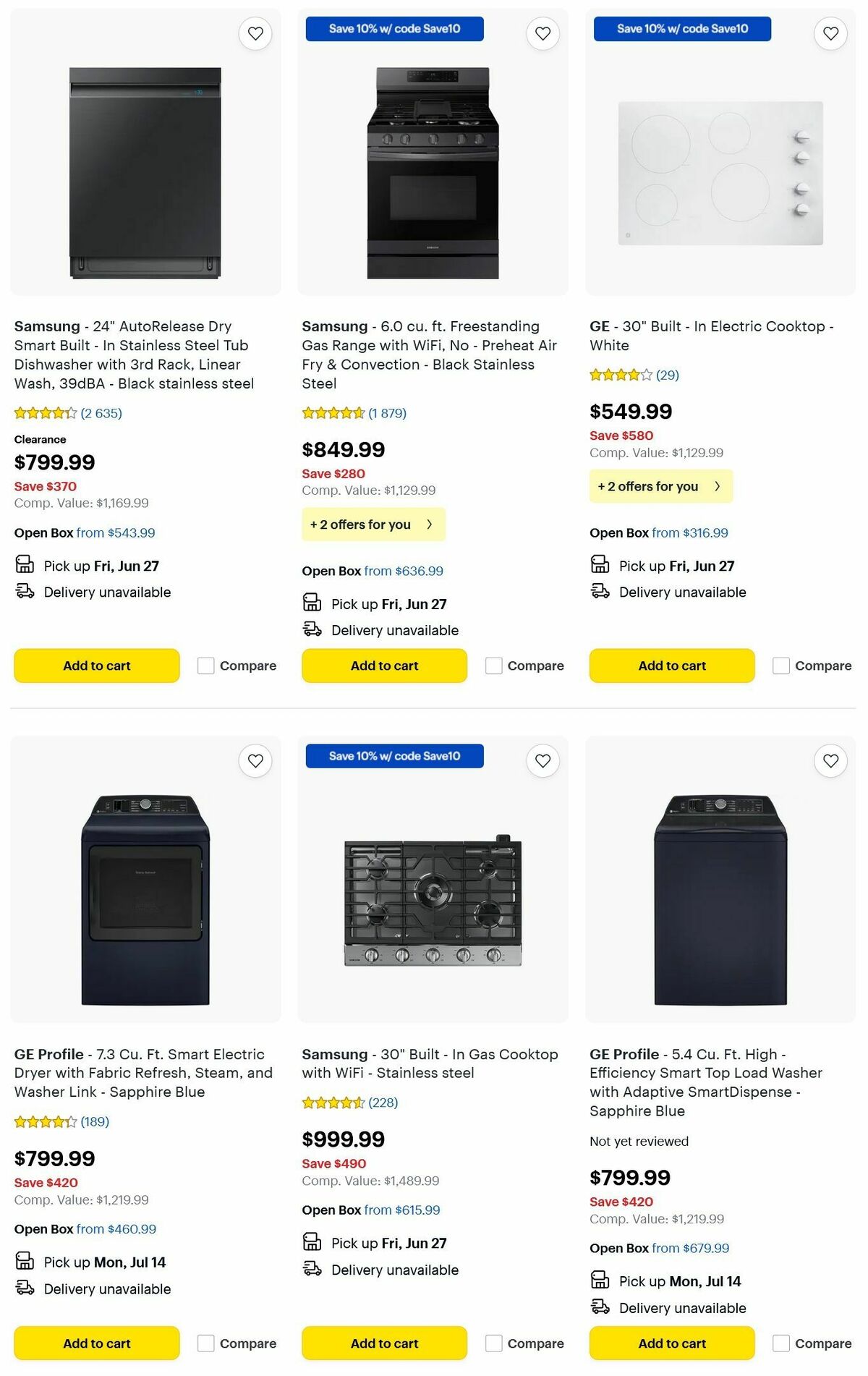The image size is (868, 1376).
Task: Expand the offers for the Samsung gas range
Action: (373, 524)
